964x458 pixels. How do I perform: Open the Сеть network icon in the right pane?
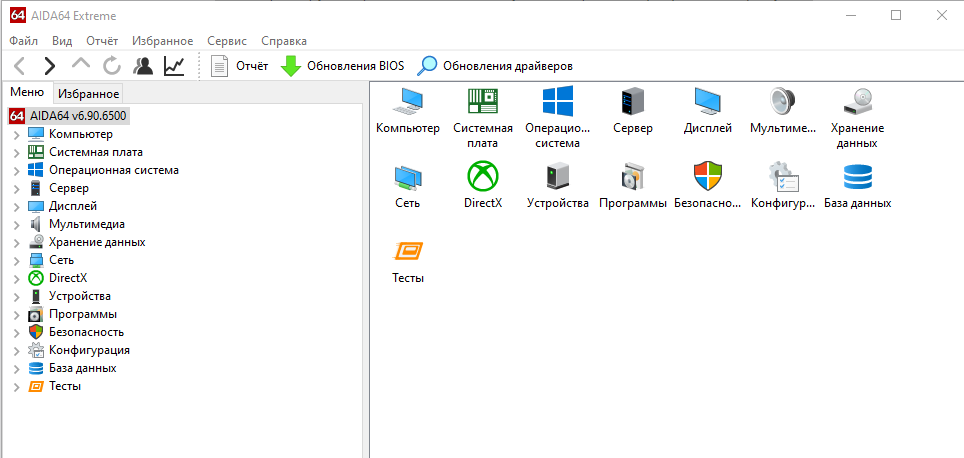click(x=408, y=176)
